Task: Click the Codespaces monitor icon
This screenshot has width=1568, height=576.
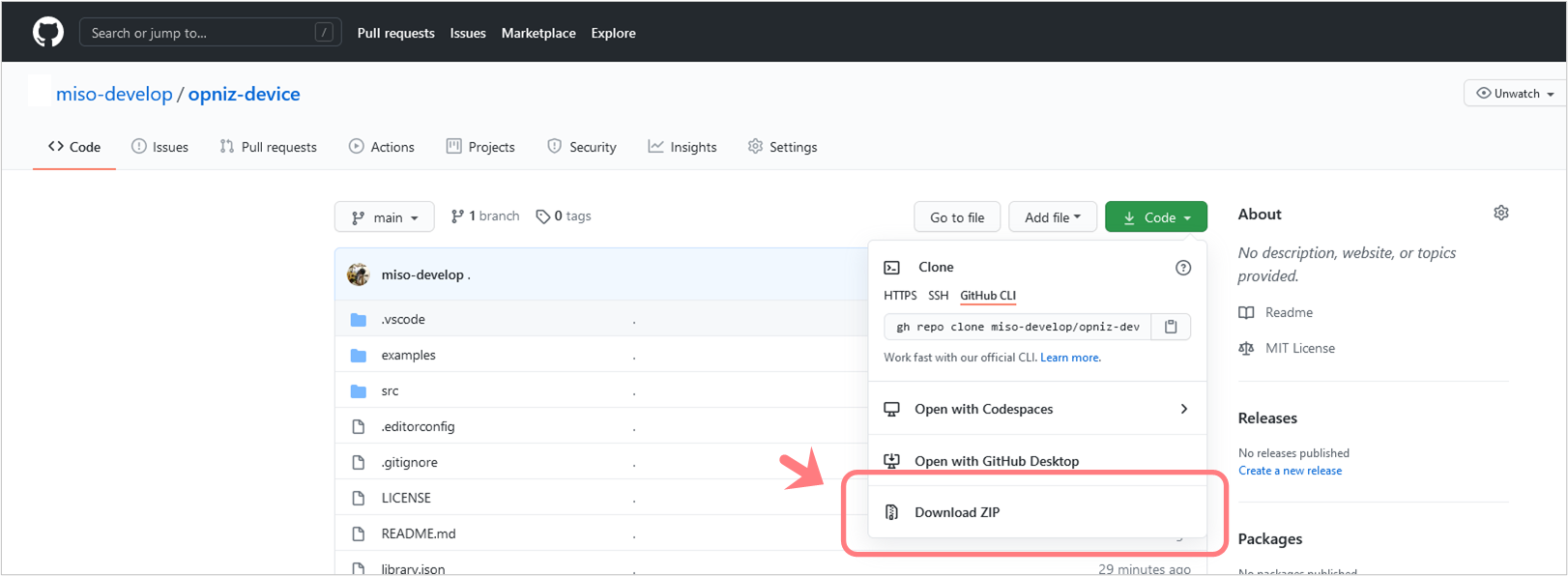Action: click(892, 409)
